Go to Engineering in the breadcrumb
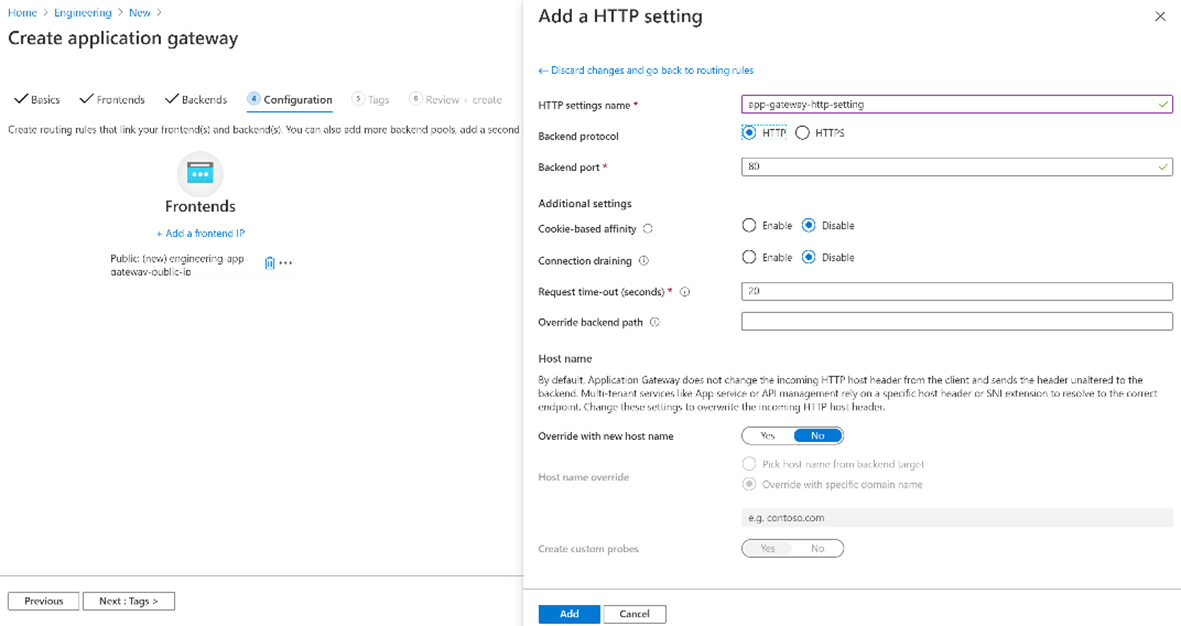Screen dimensions: 1181x626 pyautogui.click(x=83, y=13)
